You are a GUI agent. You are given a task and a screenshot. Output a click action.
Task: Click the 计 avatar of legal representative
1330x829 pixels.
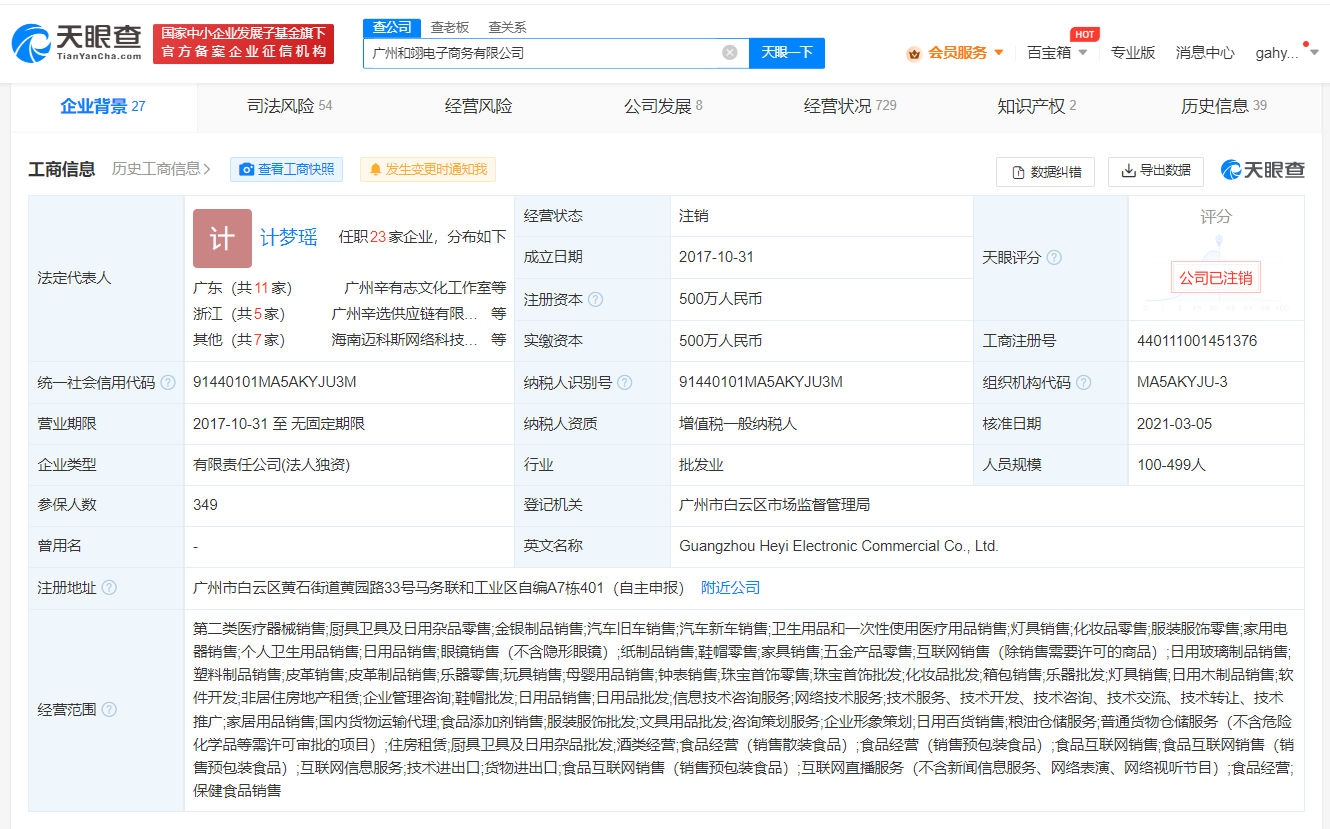[x=222, y=238]
